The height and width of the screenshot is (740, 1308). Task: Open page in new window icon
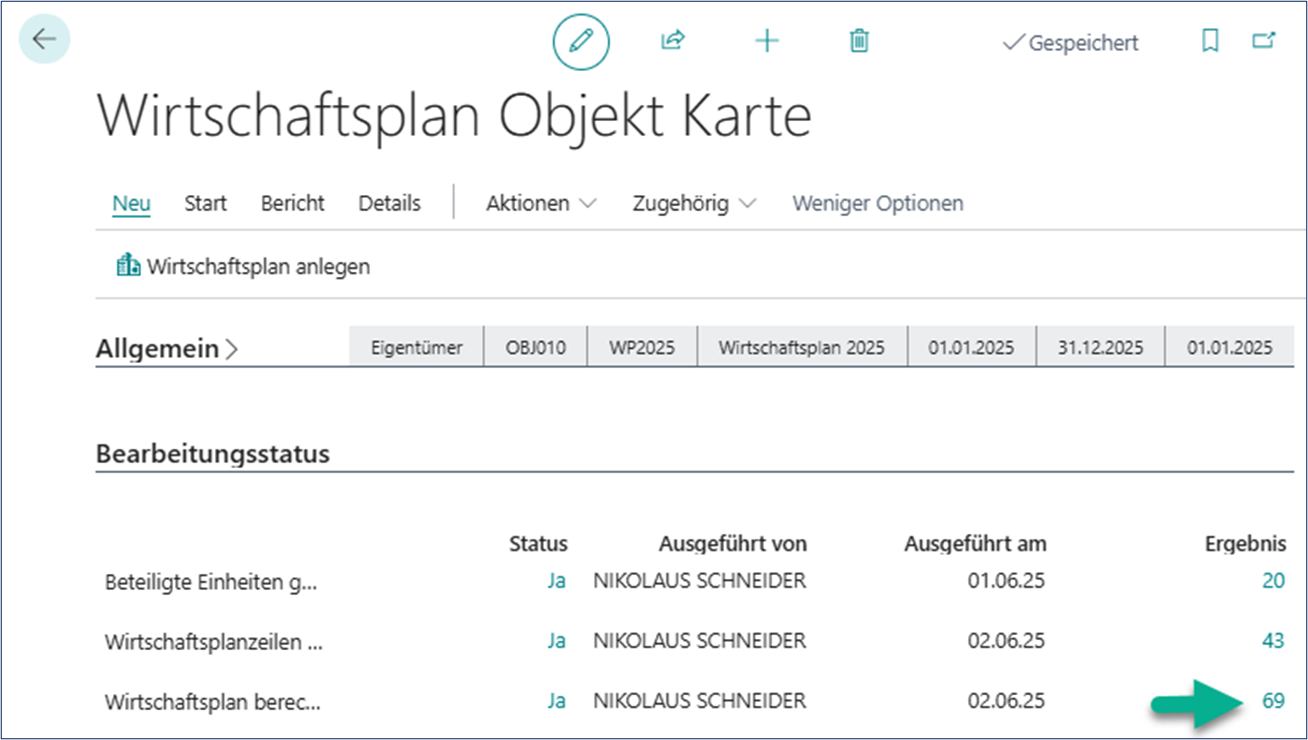pyautogui.click(x=1263, y=40)
